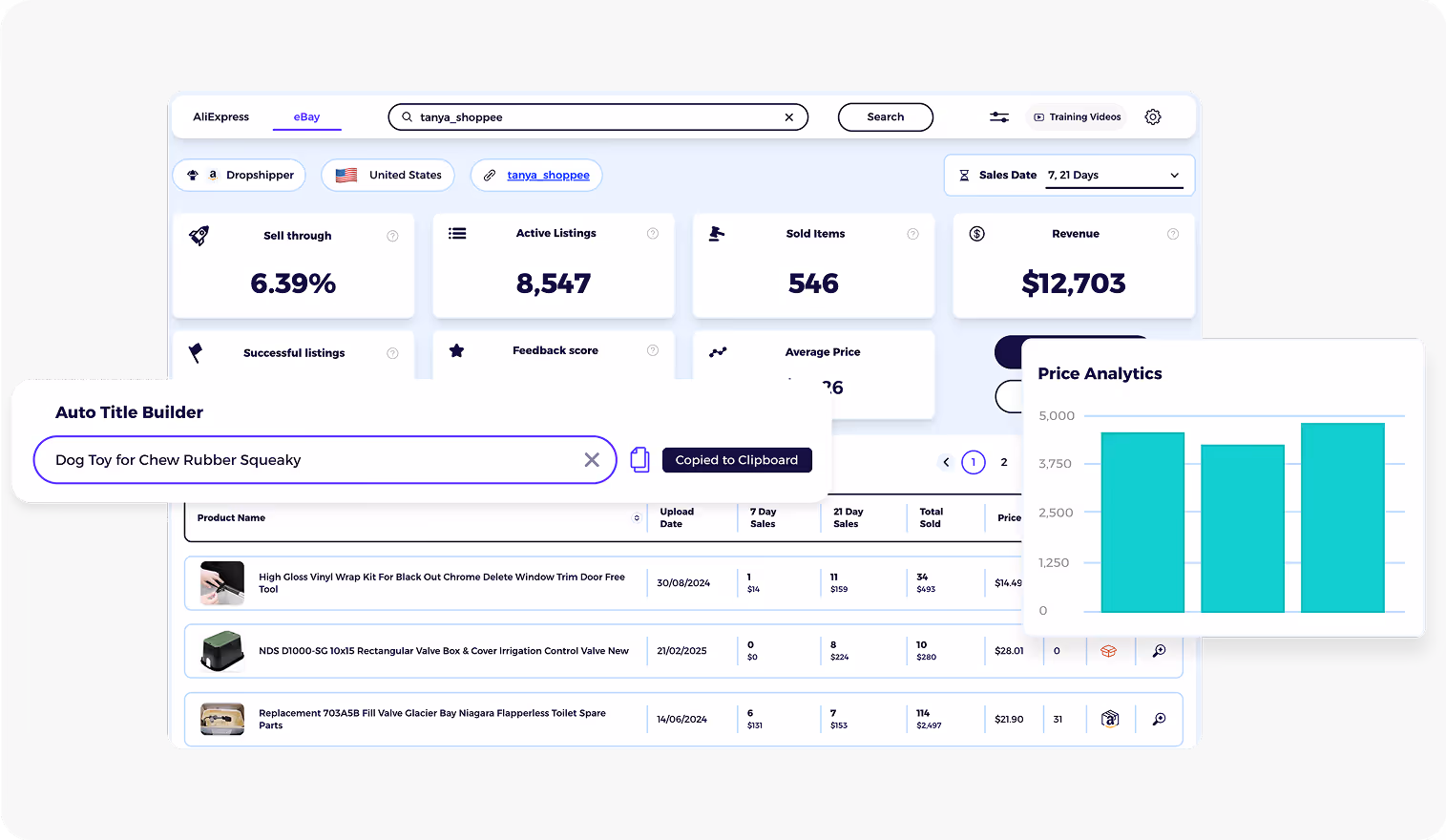The width and height of the screenshot is (1446, 840).
Task: Clear the Auto Title Builder text
Action: [x=592, y=460]
